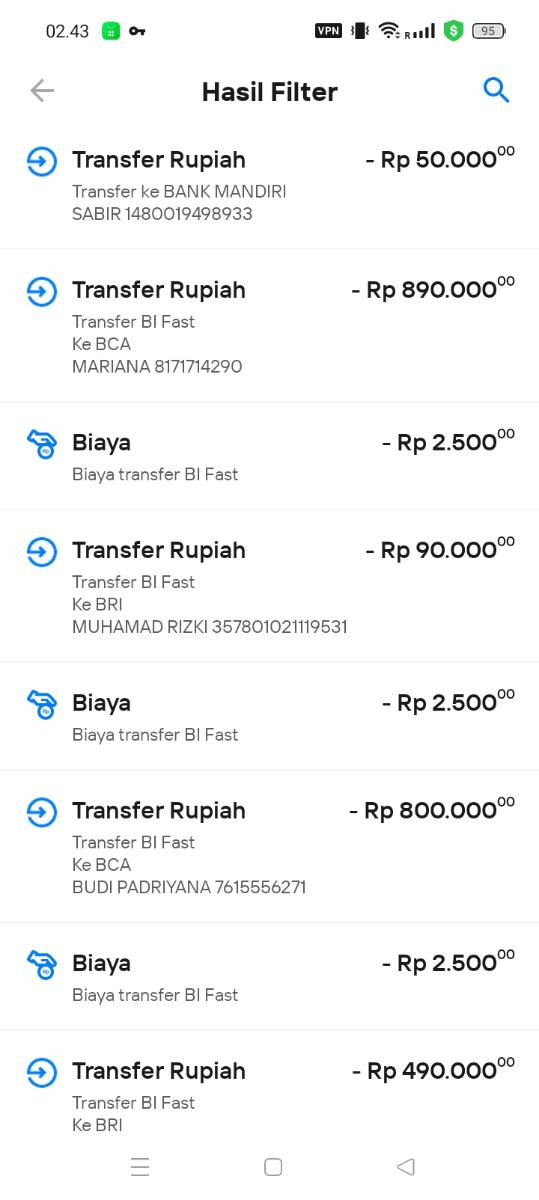Tap the VPN status bar indicator

pyautogui.click(x=328, y=31)
